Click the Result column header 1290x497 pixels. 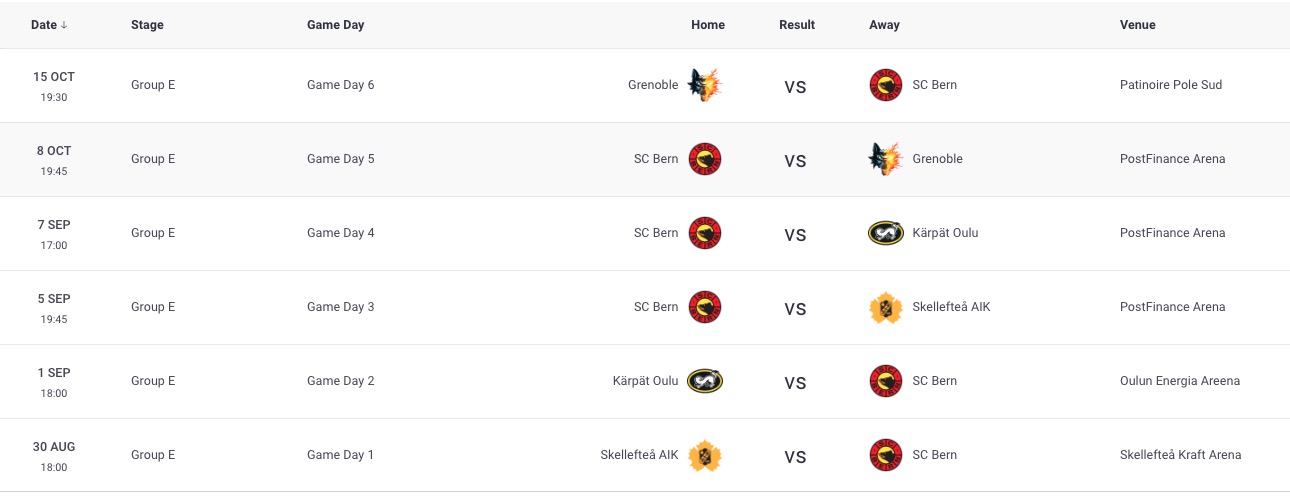coord(797,25)
